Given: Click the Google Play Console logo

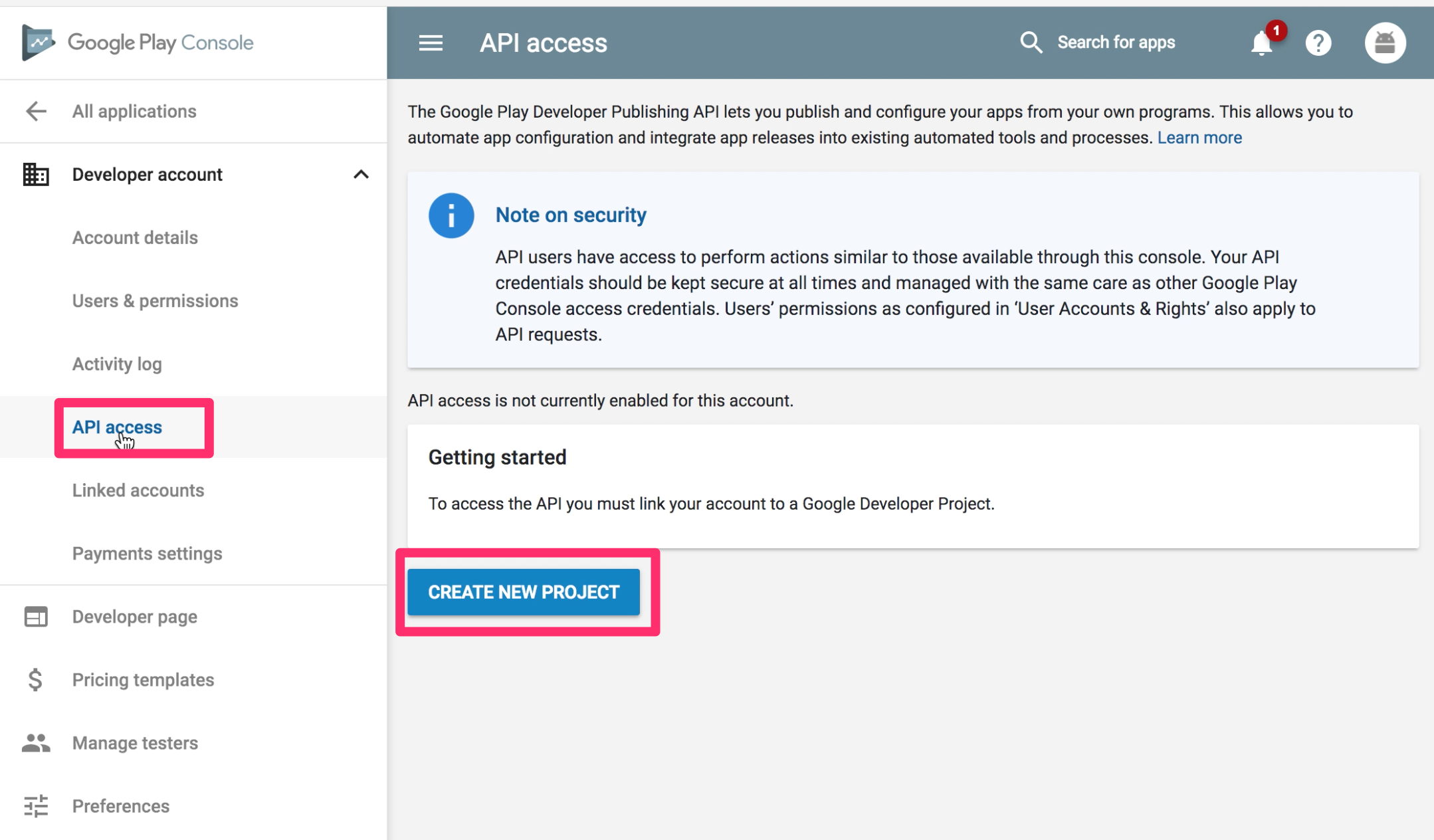Looking at the screenshot, I should click(x=138, y=43).
